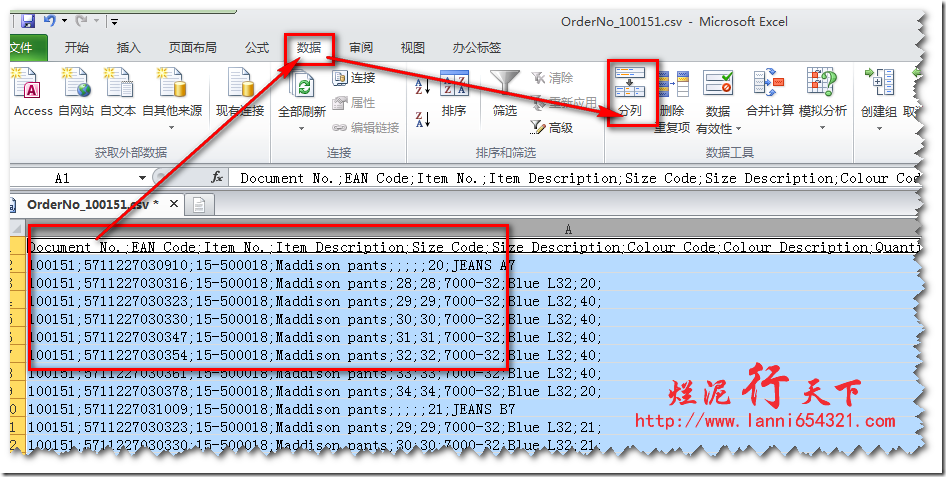Click 现有连接 (existing connections)
Screen dimensions: 946x477
pos(240,92)
